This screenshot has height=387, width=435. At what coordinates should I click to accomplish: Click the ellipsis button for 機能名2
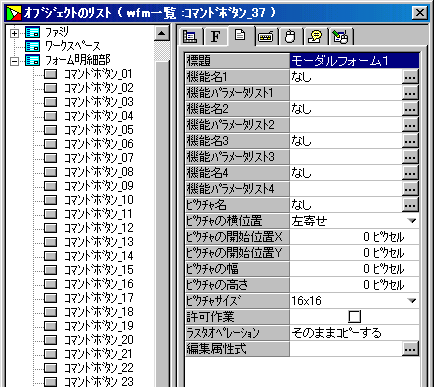(x=410, y=109)
